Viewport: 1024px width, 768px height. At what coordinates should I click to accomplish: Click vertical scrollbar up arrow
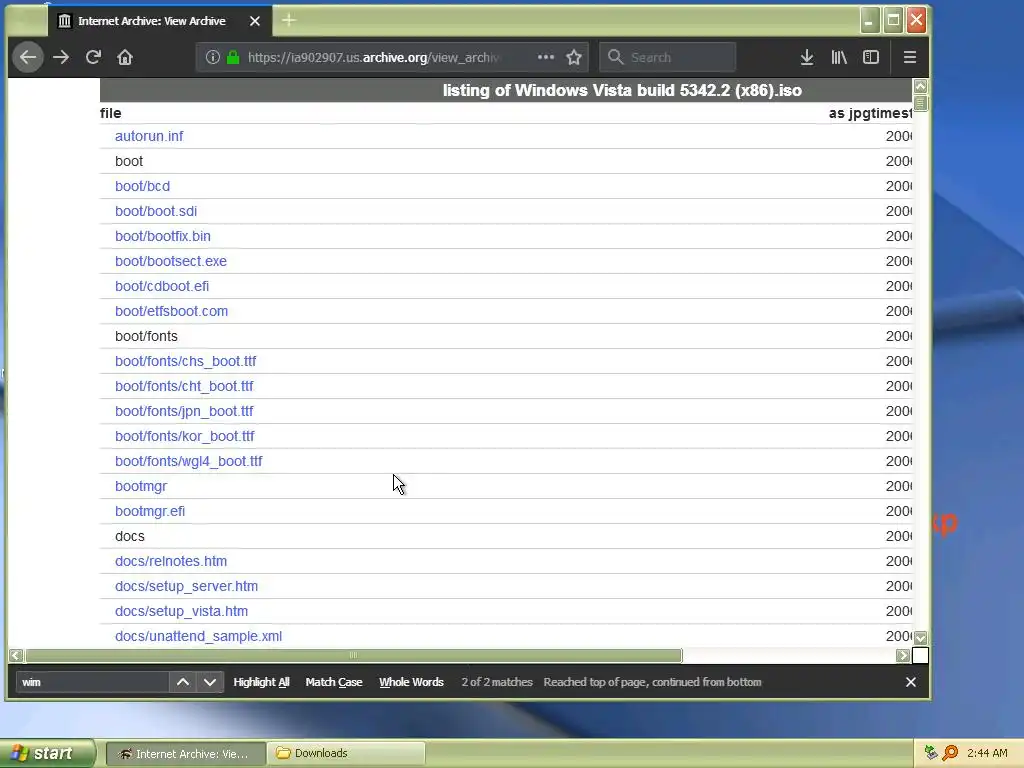[x=920, y=86]
